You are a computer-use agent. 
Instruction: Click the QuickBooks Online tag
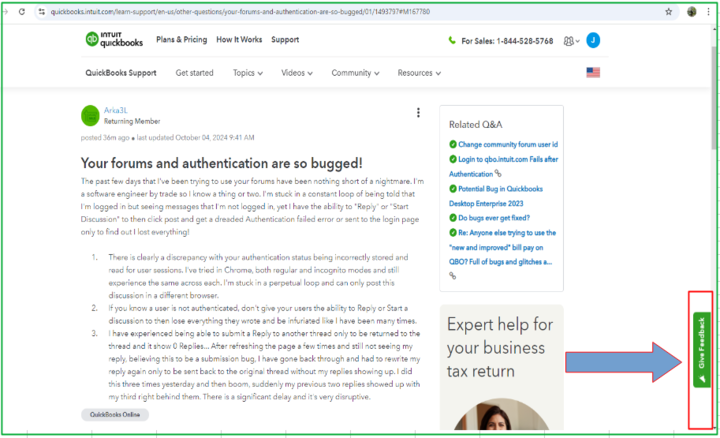pos(115,415)
